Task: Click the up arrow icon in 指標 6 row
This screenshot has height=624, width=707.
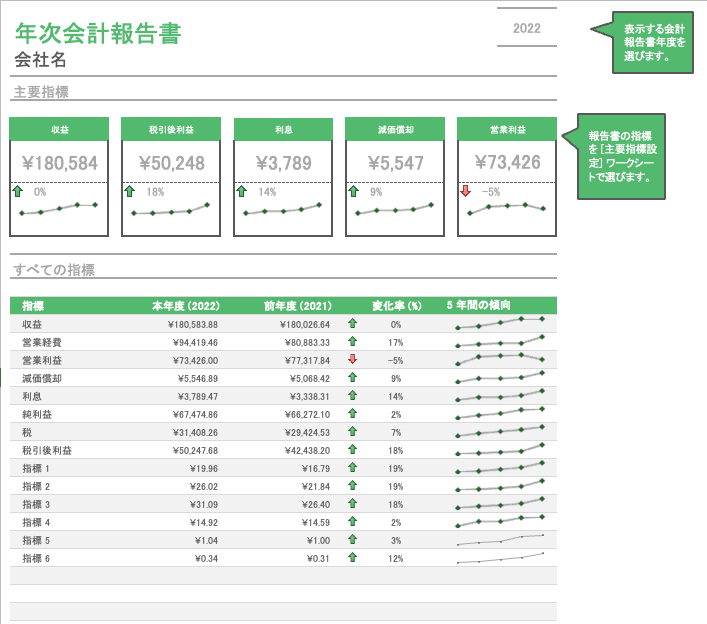Action: [353, 558]
